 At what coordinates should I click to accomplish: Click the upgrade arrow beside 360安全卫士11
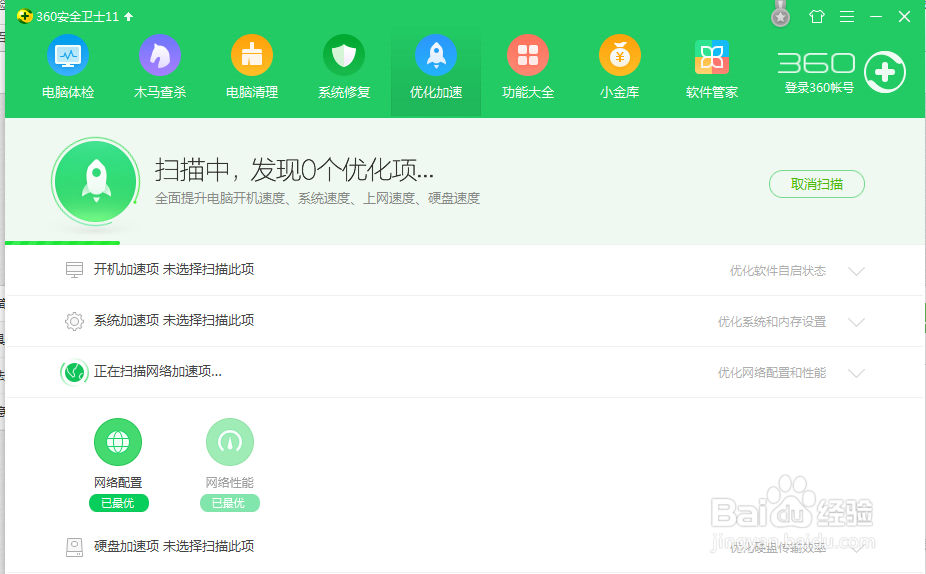coord(129,17)
